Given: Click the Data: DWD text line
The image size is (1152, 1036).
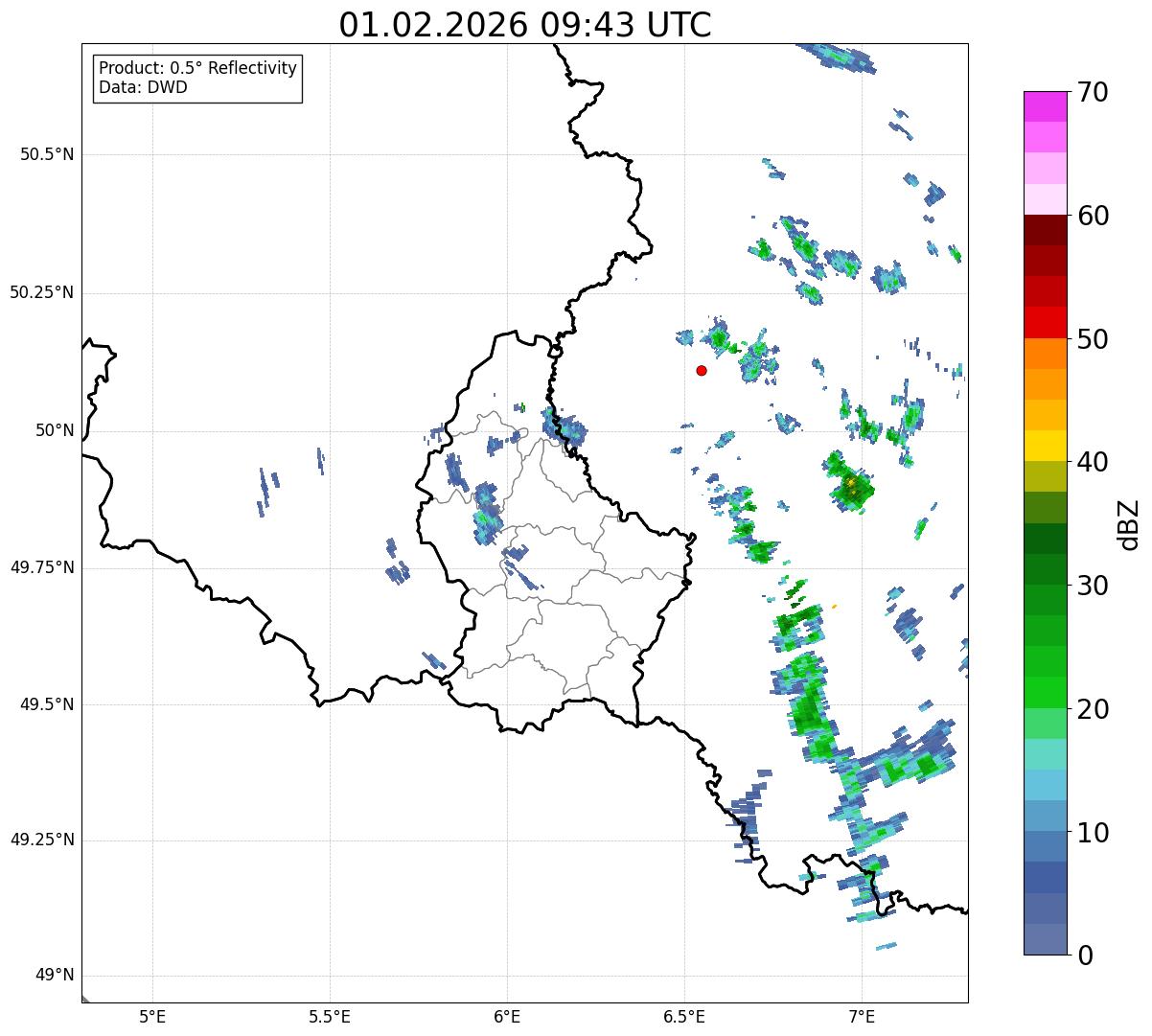Looking at the screenshot, I should pos(143,88).
